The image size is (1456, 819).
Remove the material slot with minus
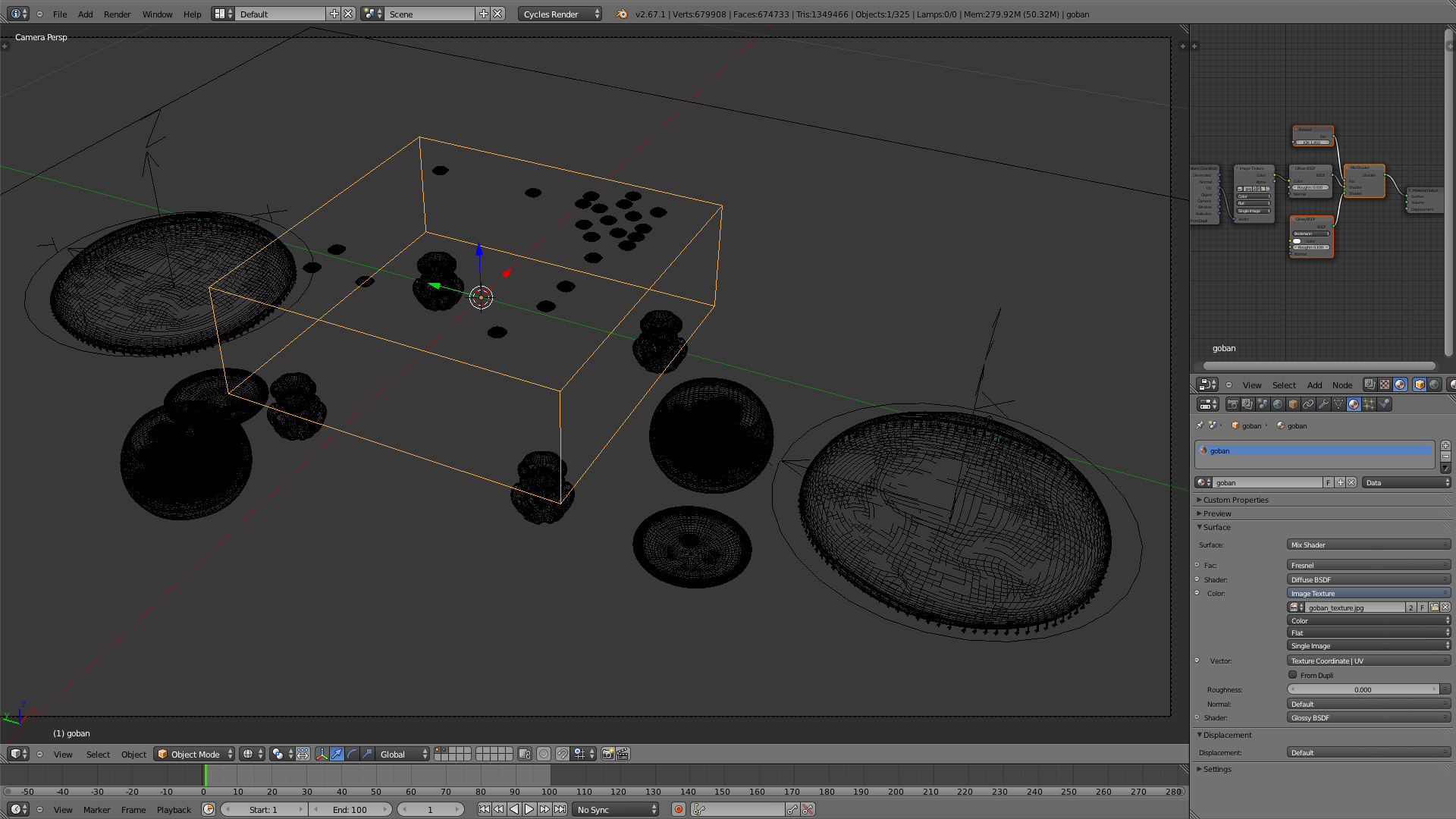point(1445,457)
